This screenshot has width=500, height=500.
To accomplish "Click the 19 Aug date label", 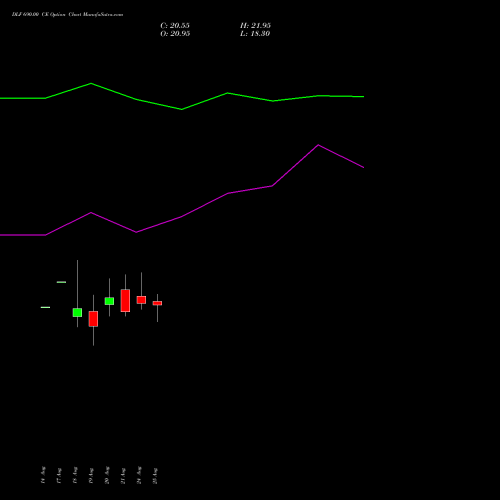I will click(91, 476).
